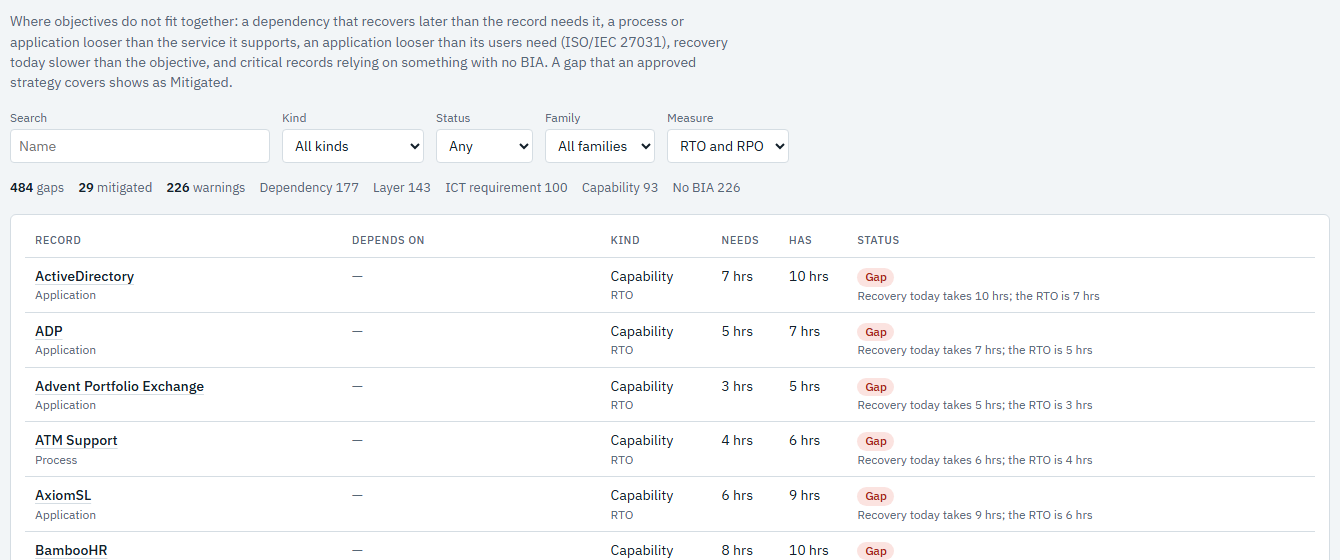Click 'Recovery today takes 9 hrs; the RTO is 6 hrs'
The width and height of the screenshot is (1340, 560).
tap(975, 515)
